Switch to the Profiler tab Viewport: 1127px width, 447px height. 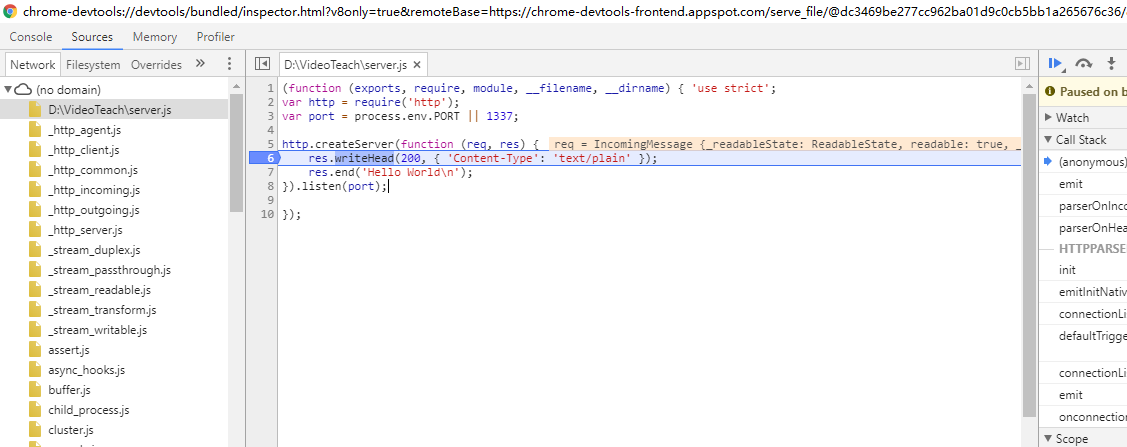coord(216,37)
